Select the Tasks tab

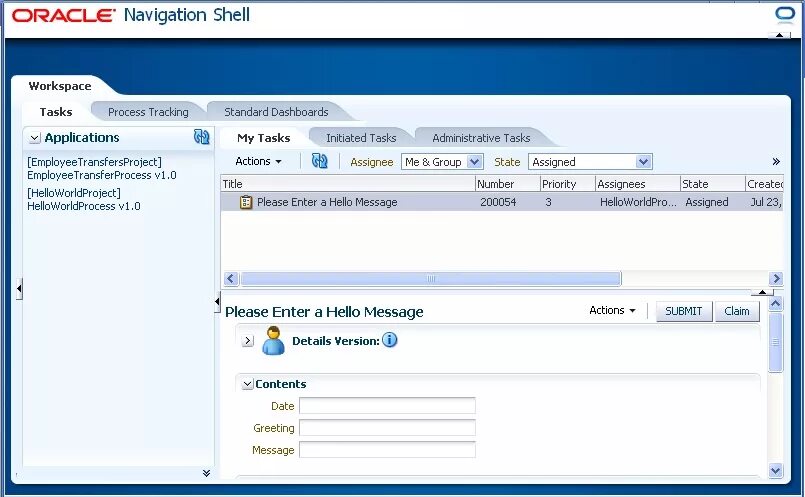(x=56, y=112)
